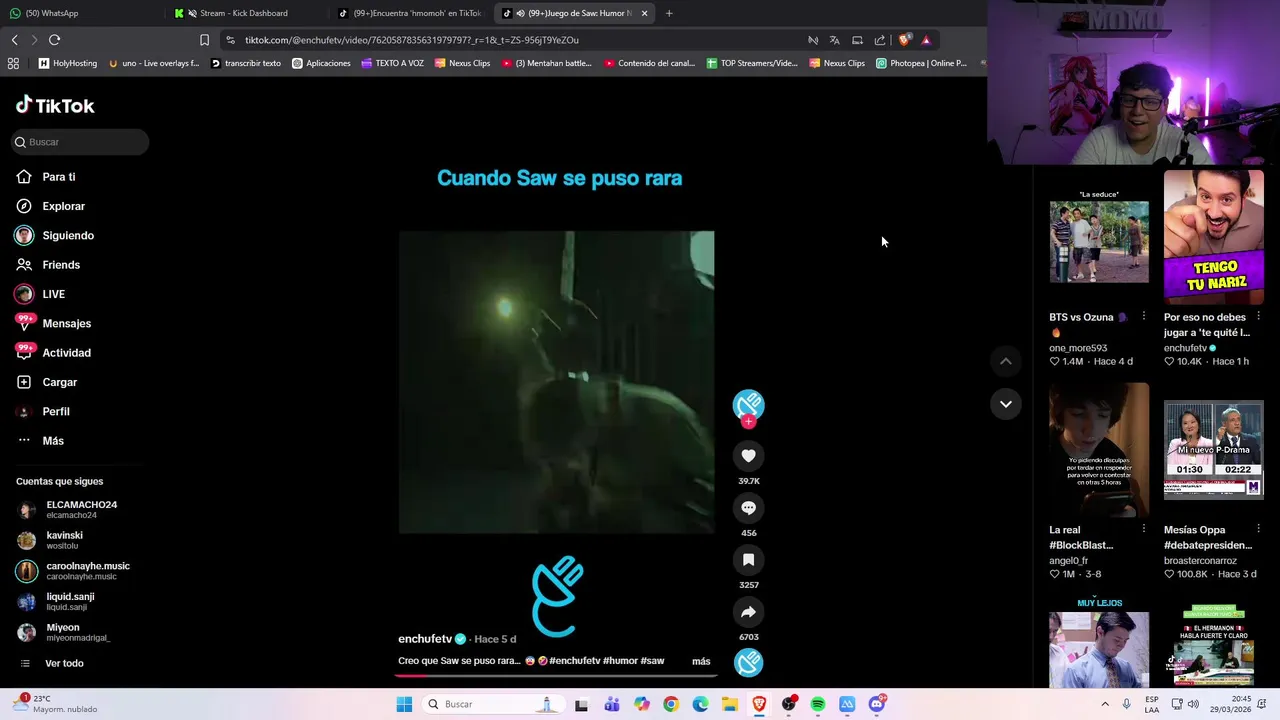Open options for Por eso no debes video

pyautogui.click(x=1258, y=317)
